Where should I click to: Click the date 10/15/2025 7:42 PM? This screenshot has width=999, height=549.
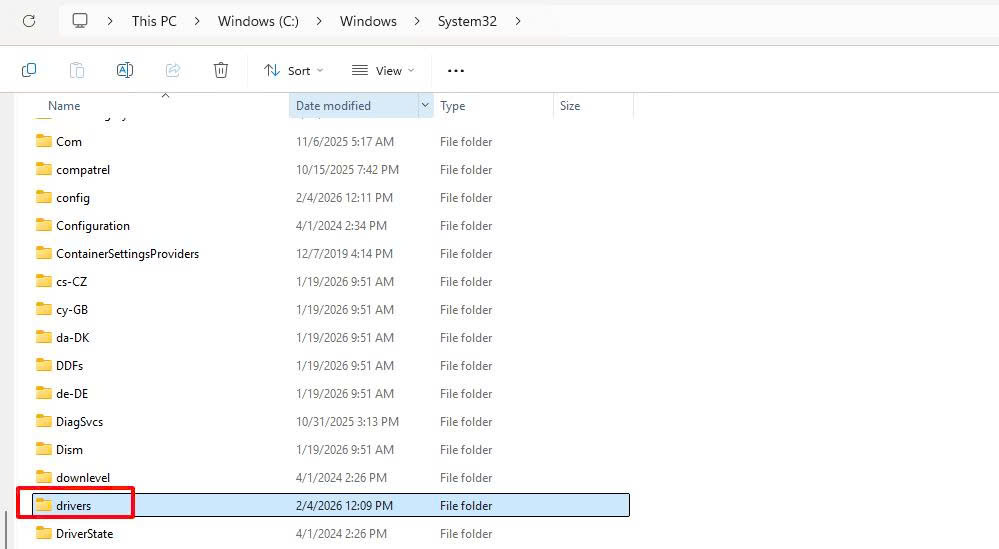coord(347,169)
